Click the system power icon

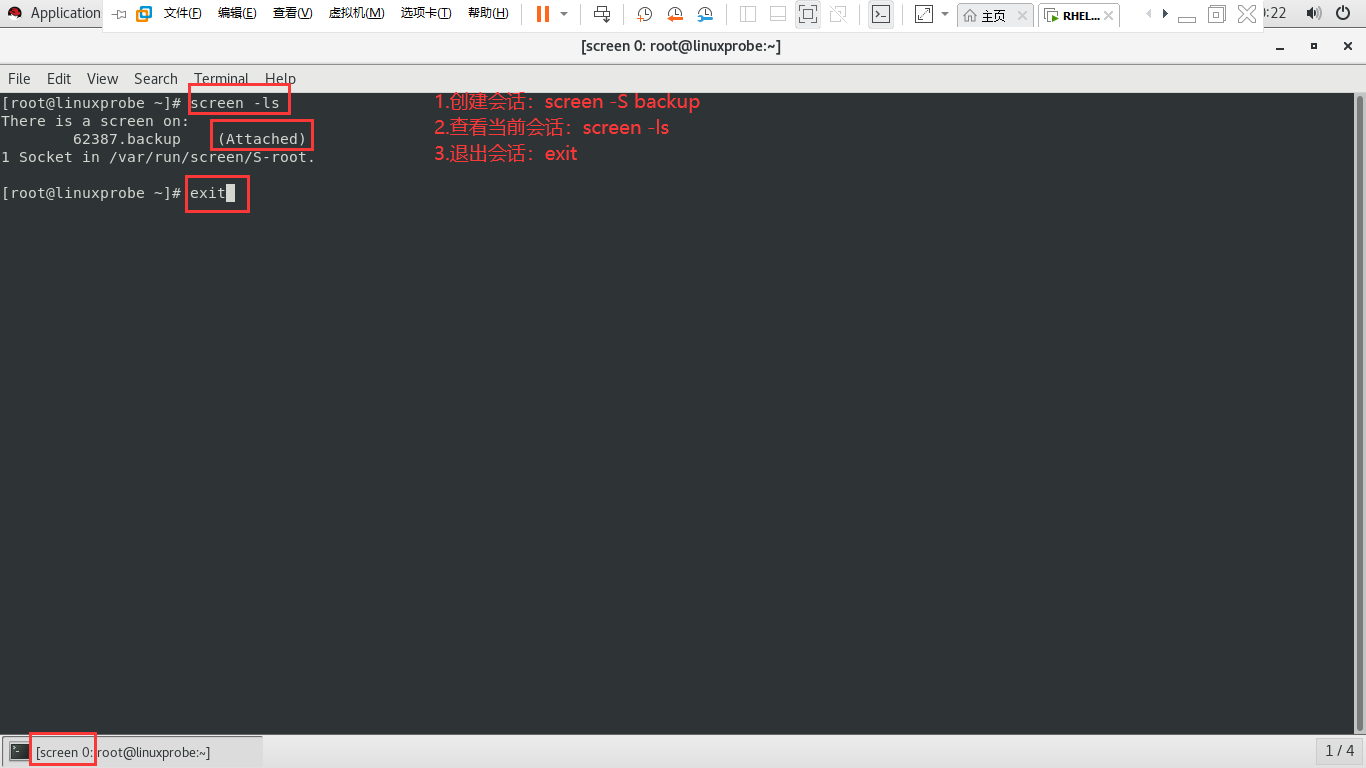coord(1343,13)
